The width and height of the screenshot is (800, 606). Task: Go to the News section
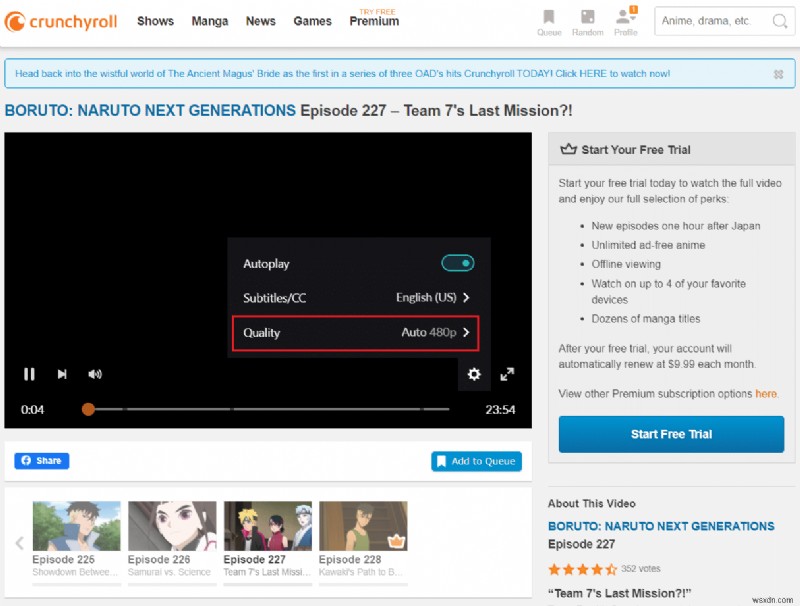point(260,21)
